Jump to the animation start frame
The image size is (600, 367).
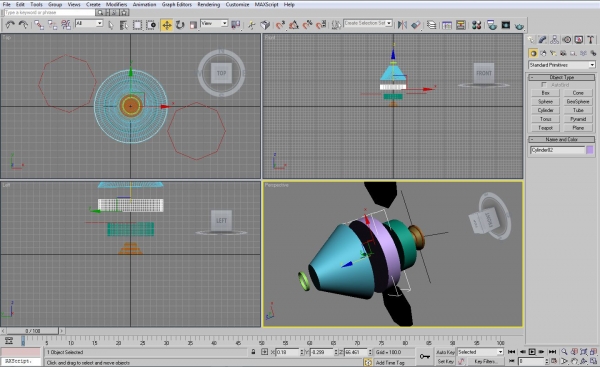511,352
